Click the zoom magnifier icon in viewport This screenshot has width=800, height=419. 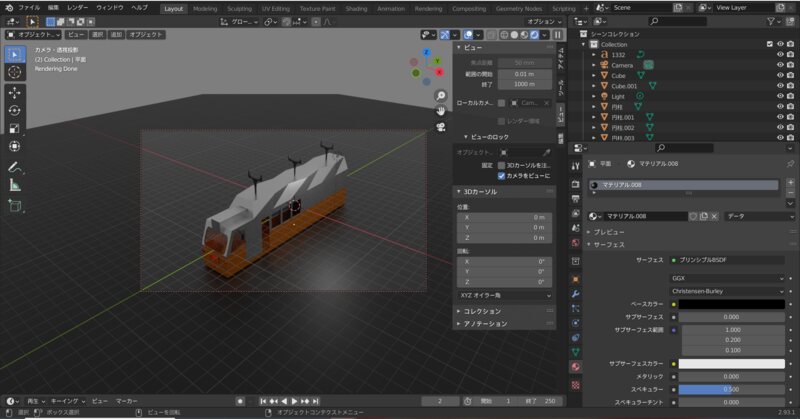440,96
